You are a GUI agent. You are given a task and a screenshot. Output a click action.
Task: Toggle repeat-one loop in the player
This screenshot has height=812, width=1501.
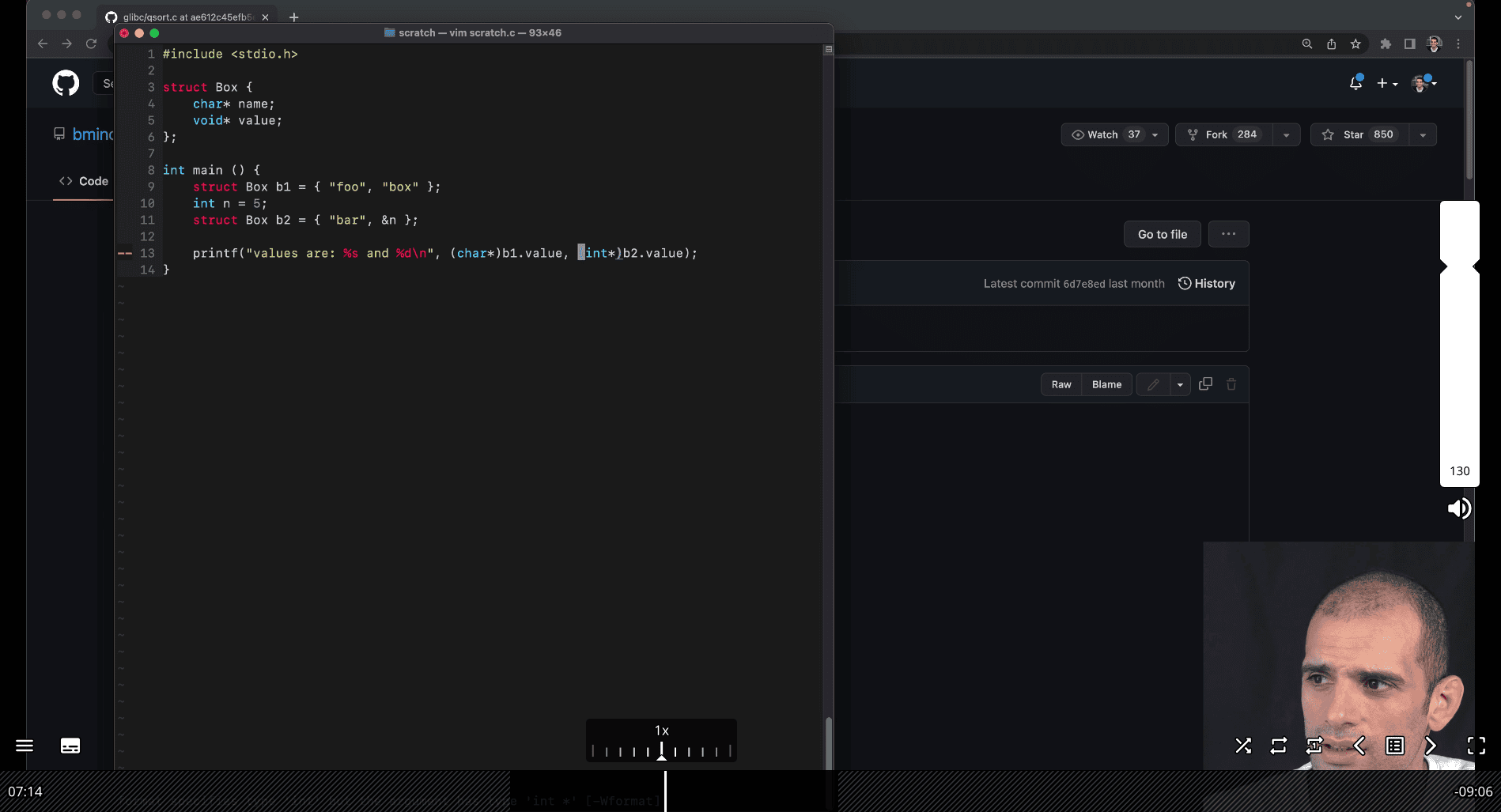pyautogui.click(x=1314, y=746)
